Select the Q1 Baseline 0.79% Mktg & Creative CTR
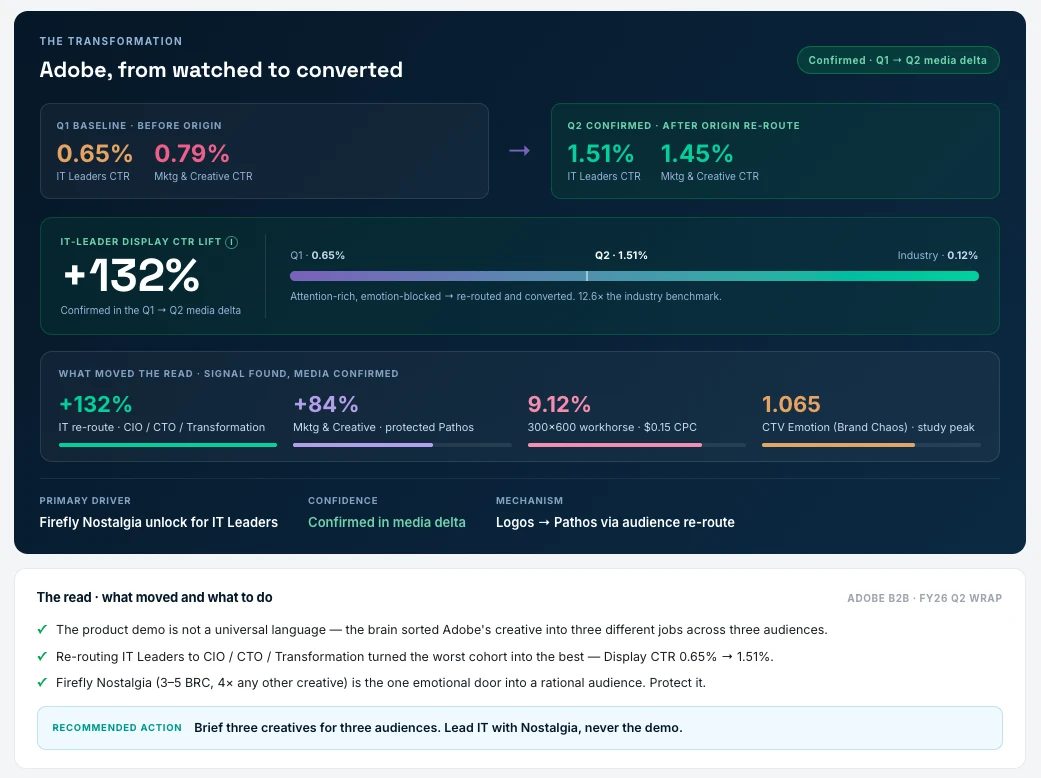Viewport: 1041px width, 778px height. (x=192, y=154)
